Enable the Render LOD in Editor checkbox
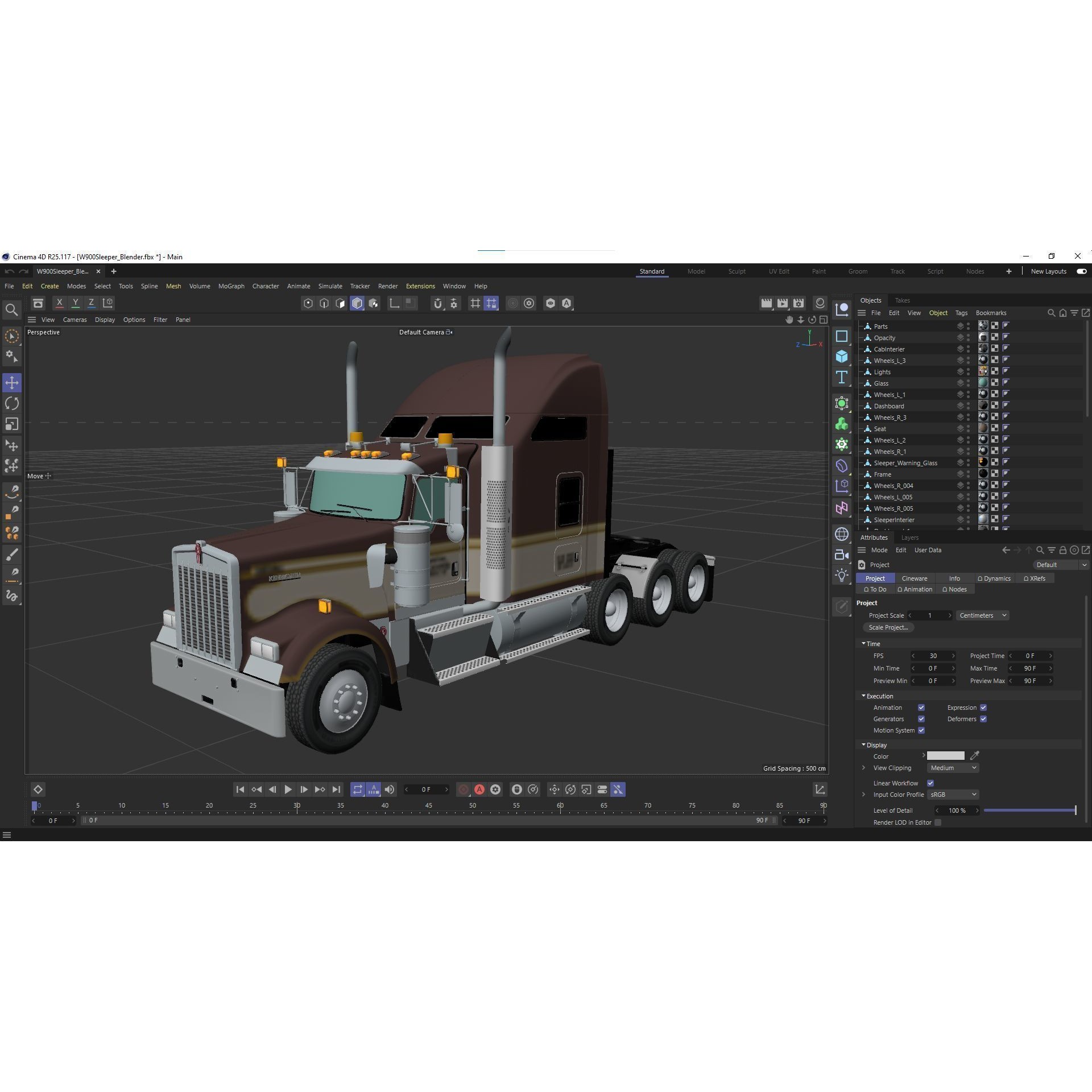The height and width of the screenshot is (1092, 1092). pos(938,822)
